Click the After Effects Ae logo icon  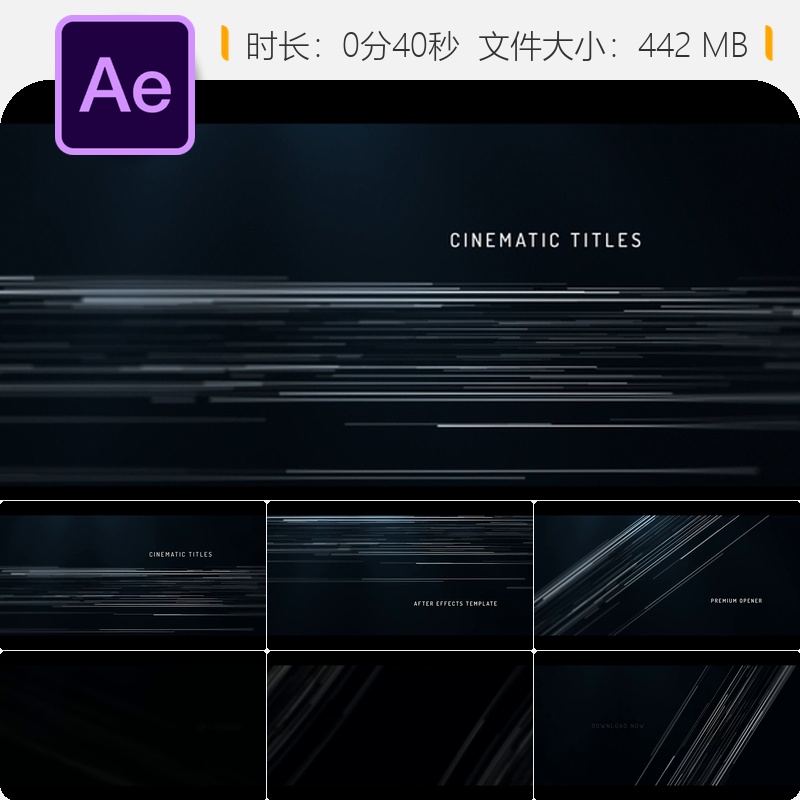click(x=125, y=85)
